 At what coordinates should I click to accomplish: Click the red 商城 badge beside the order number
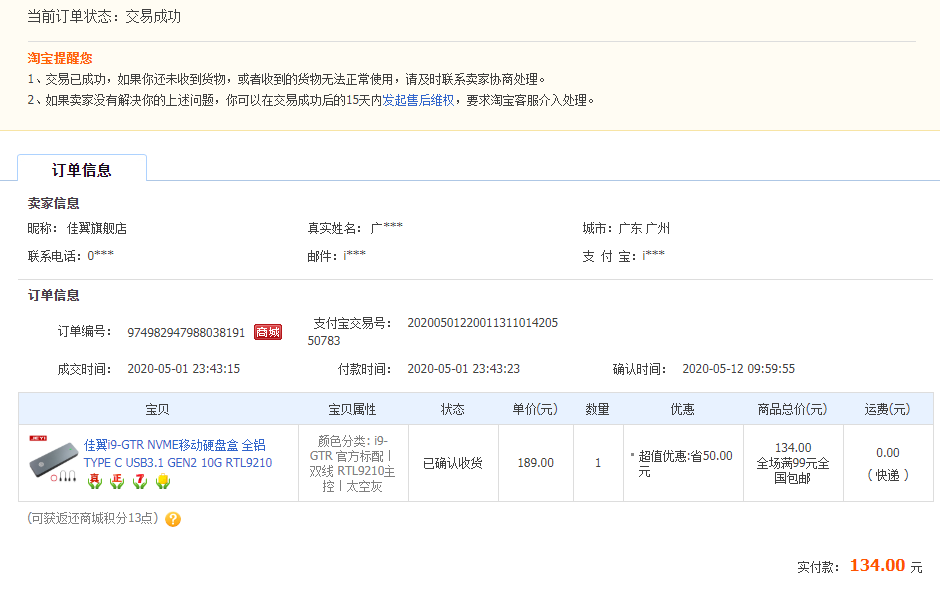(x=267, y=332)
